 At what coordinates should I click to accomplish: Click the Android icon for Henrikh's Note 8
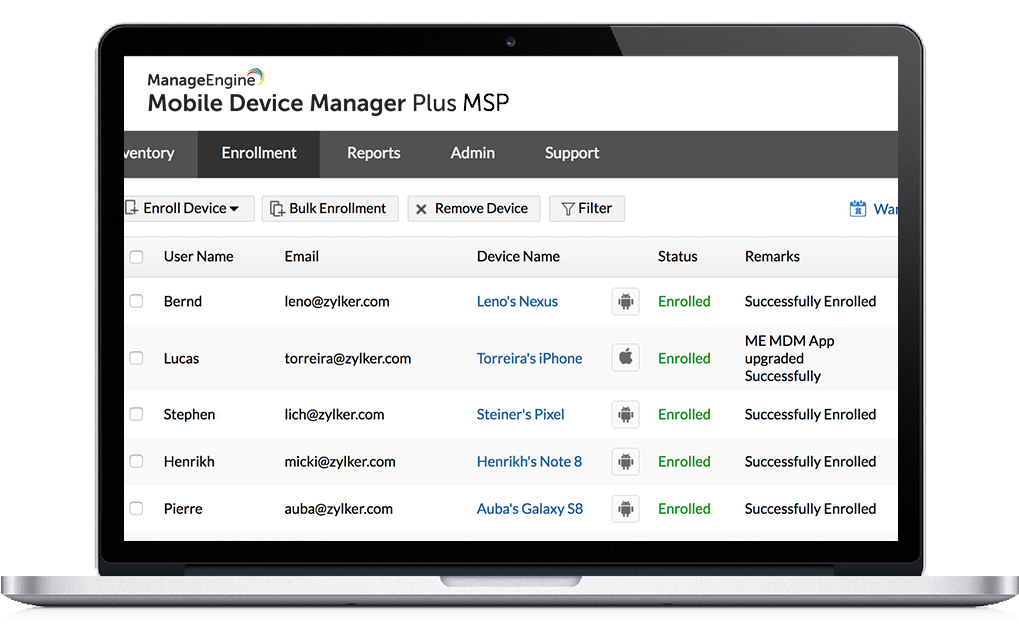(x=625, y=461)
